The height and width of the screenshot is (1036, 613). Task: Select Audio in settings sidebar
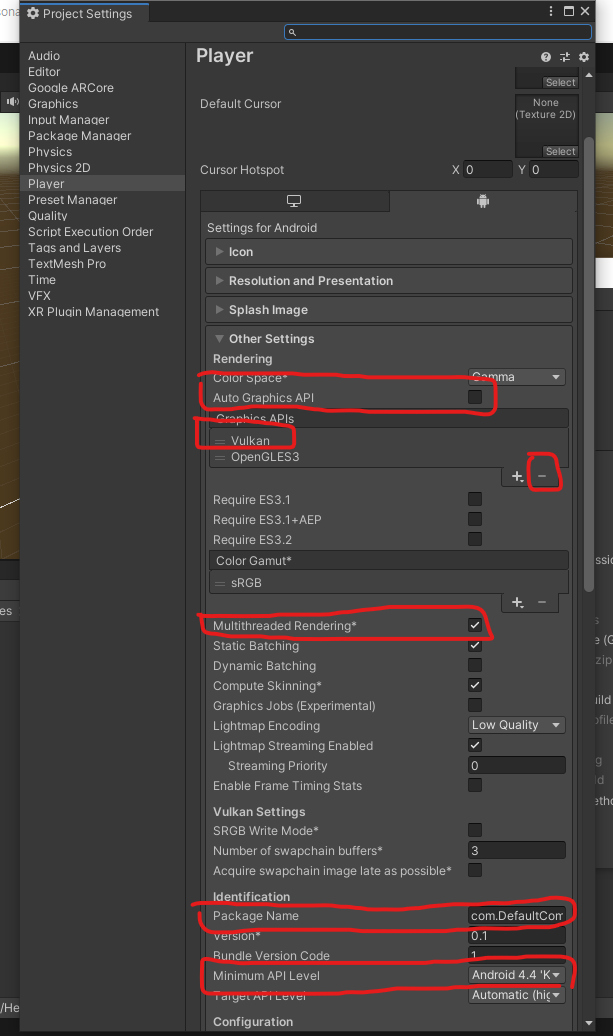coord(44,56)
